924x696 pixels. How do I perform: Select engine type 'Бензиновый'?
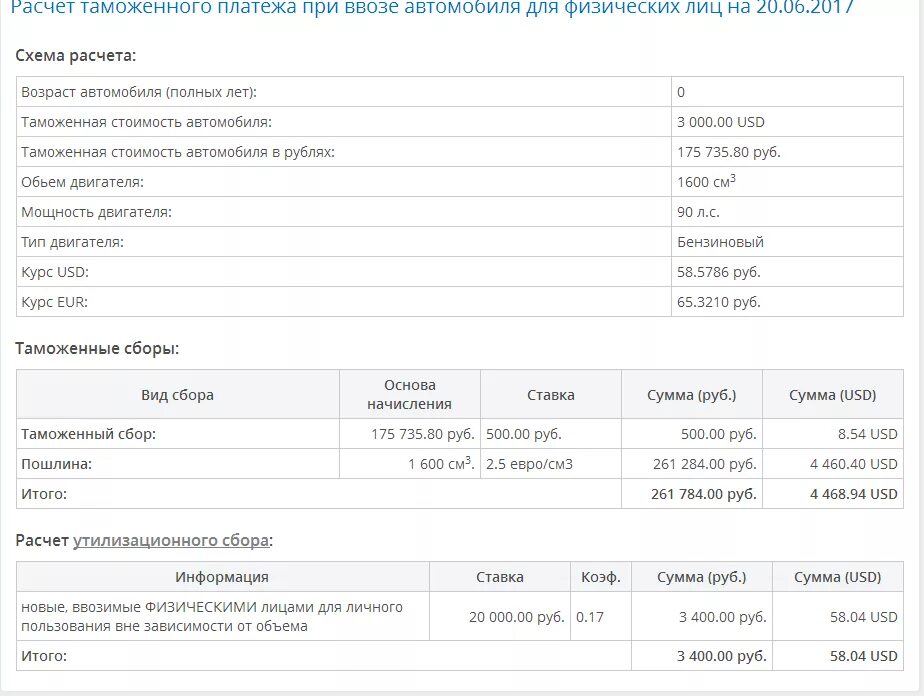720,242
